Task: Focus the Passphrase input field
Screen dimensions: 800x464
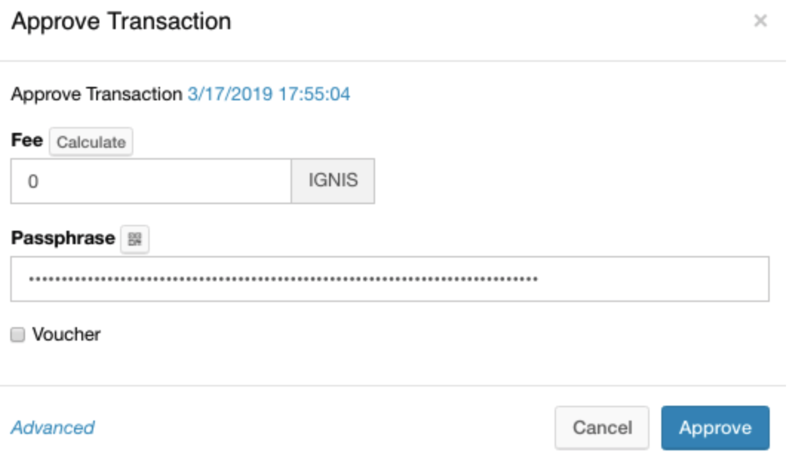Action: pos(389,279)
